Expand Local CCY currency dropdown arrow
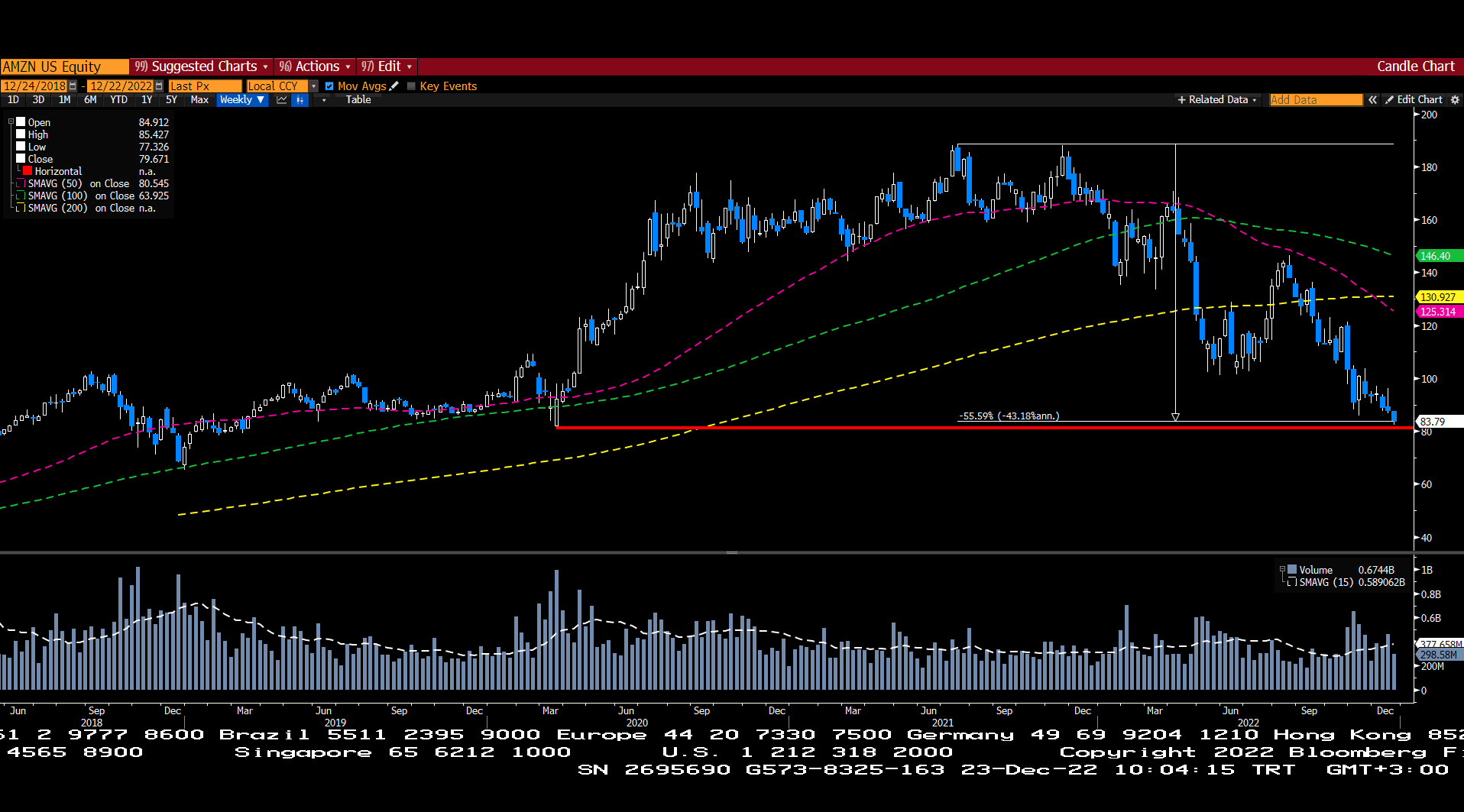Viewport: 1464px width, 812px height. point(313,86)
